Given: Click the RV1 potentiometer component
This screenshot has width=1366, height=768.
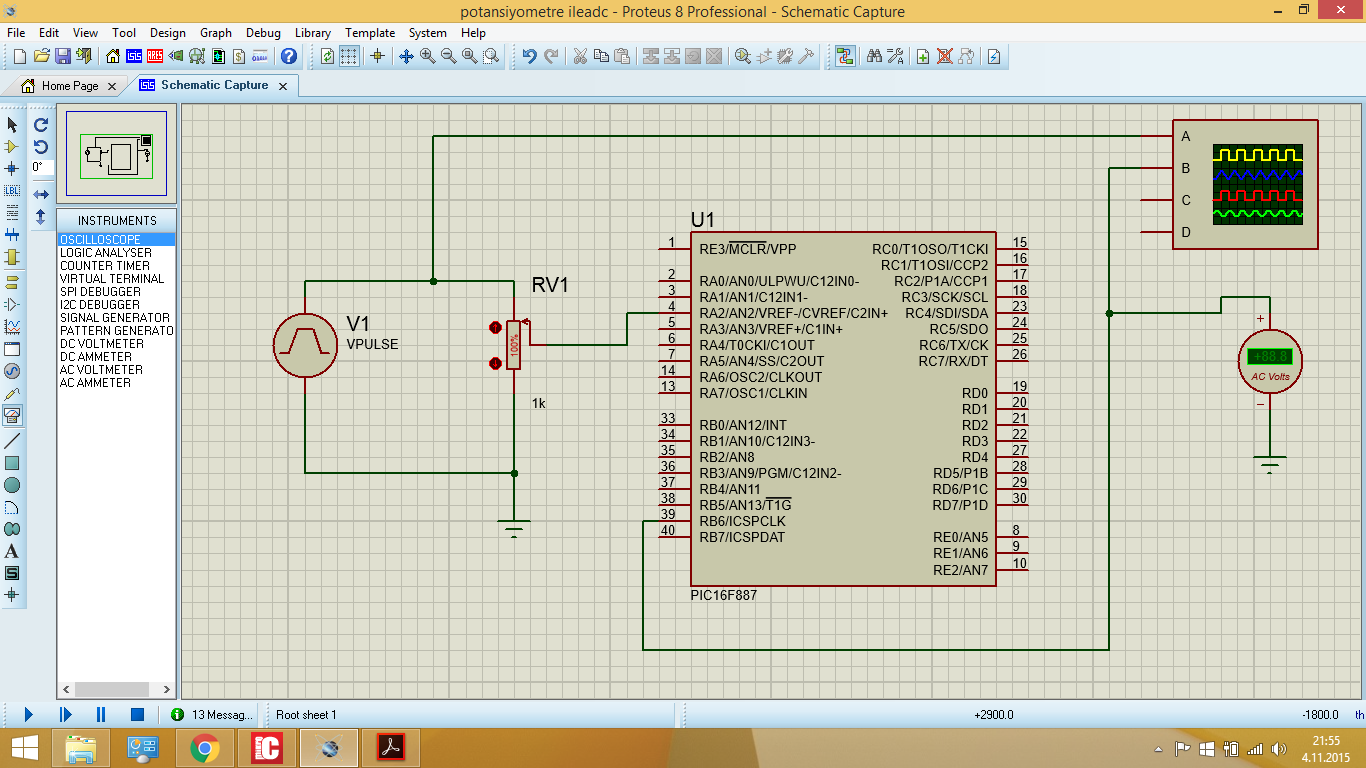Looking at the screenshot, I should coord(513,345).
